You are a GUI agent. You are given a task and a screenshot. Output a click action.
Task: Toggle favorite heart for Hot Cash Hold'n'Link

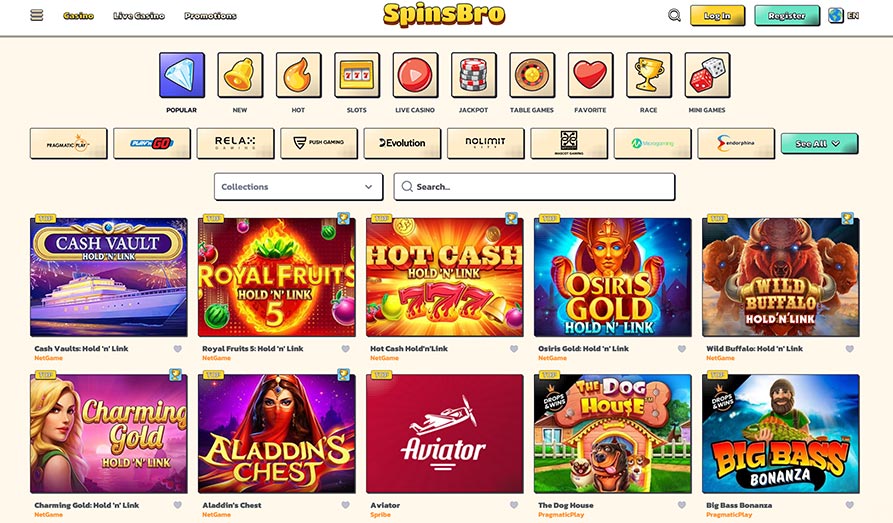point(514,349)
